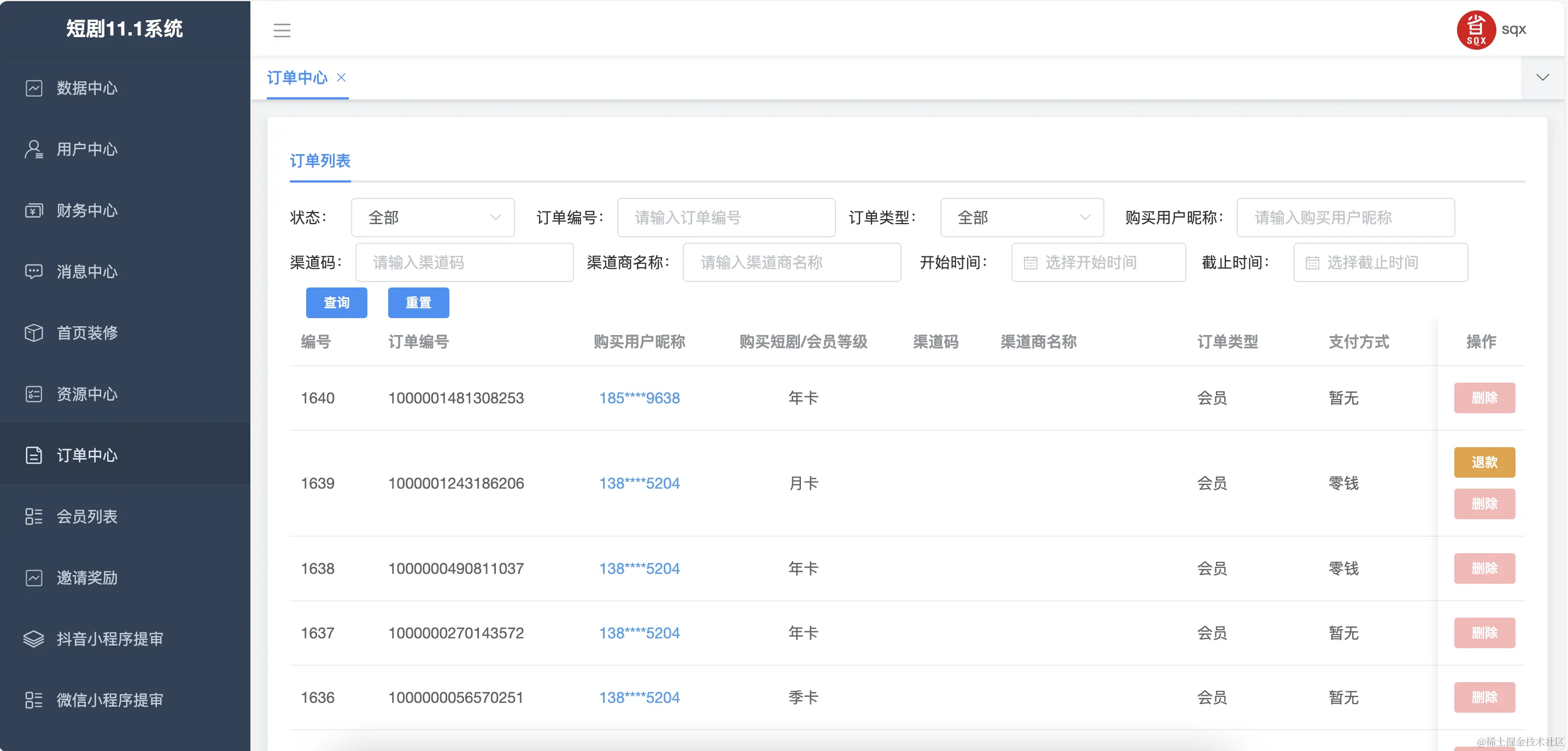Toggle the sidebar with the hamburger icon

click(x=282, y=31)
